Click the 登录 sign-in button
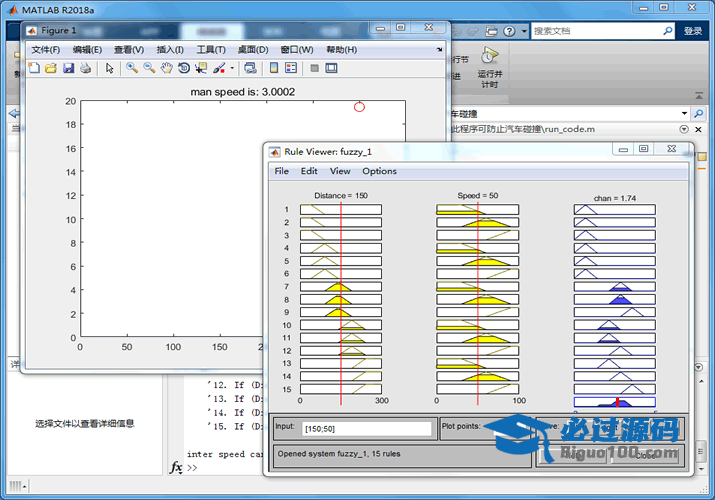The height and width of the screenshot is (500, 715). (693, 31)
